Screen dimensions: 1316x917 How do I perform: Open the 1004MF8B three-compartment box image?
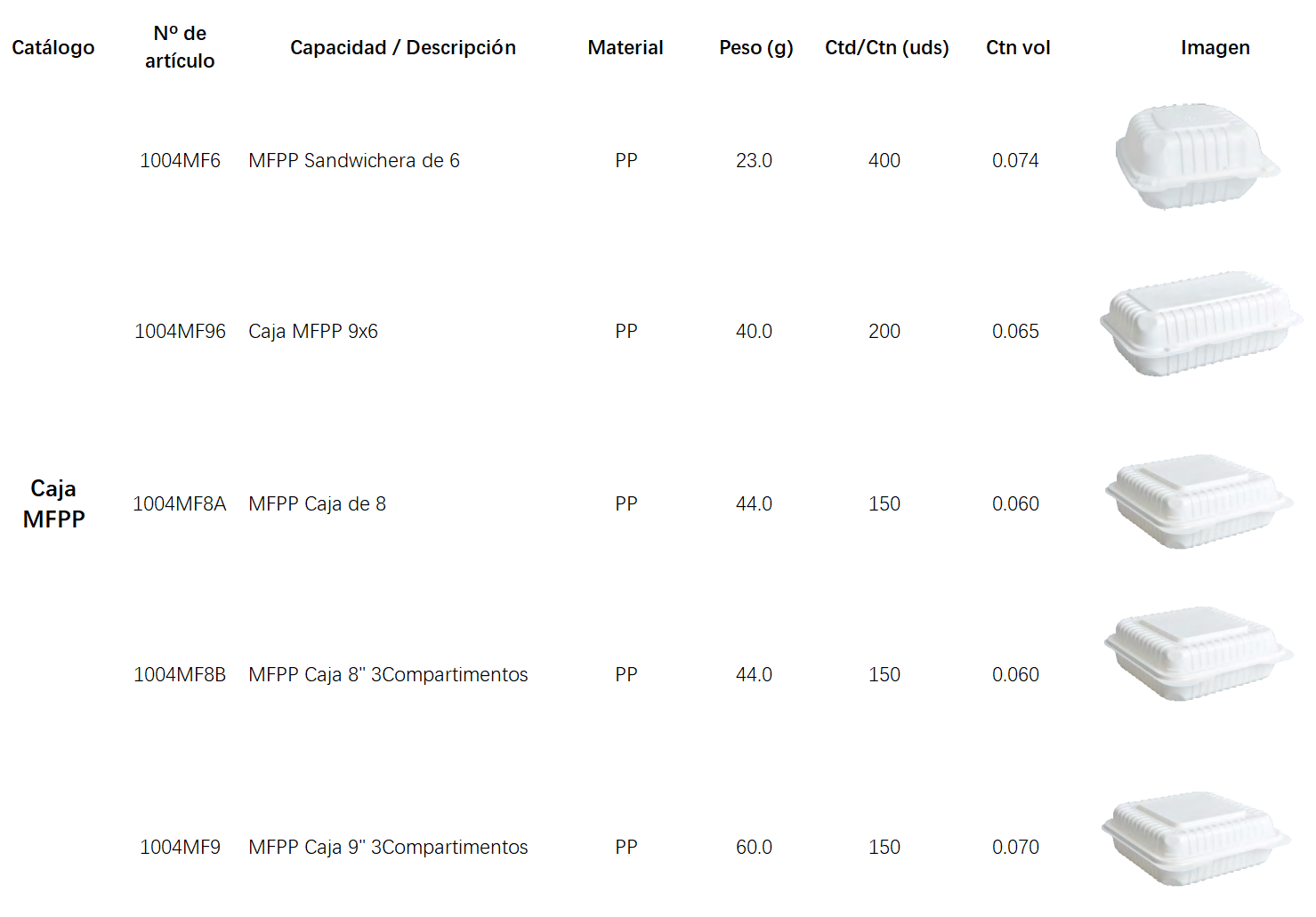(1199, 654)
